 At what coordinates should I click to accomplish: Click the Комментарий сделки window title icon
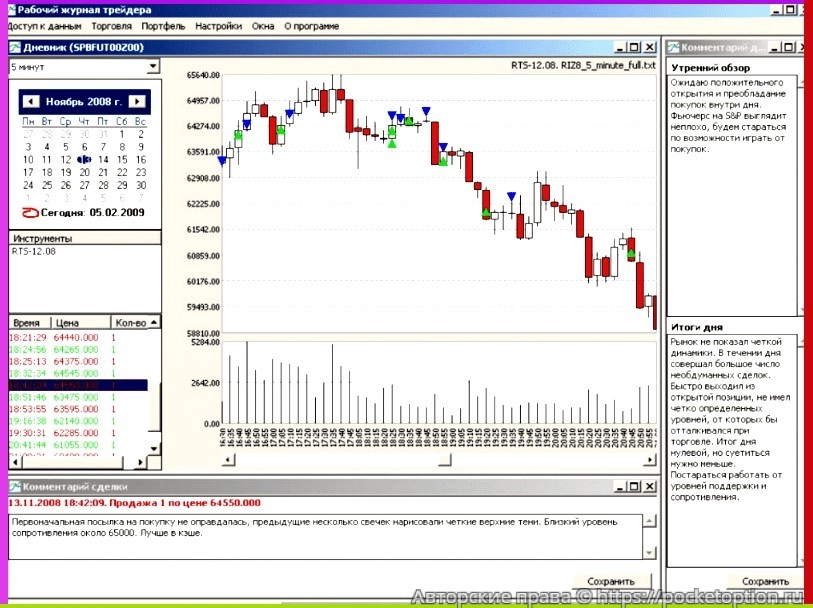pyautogui.click(x=14, y=486)
